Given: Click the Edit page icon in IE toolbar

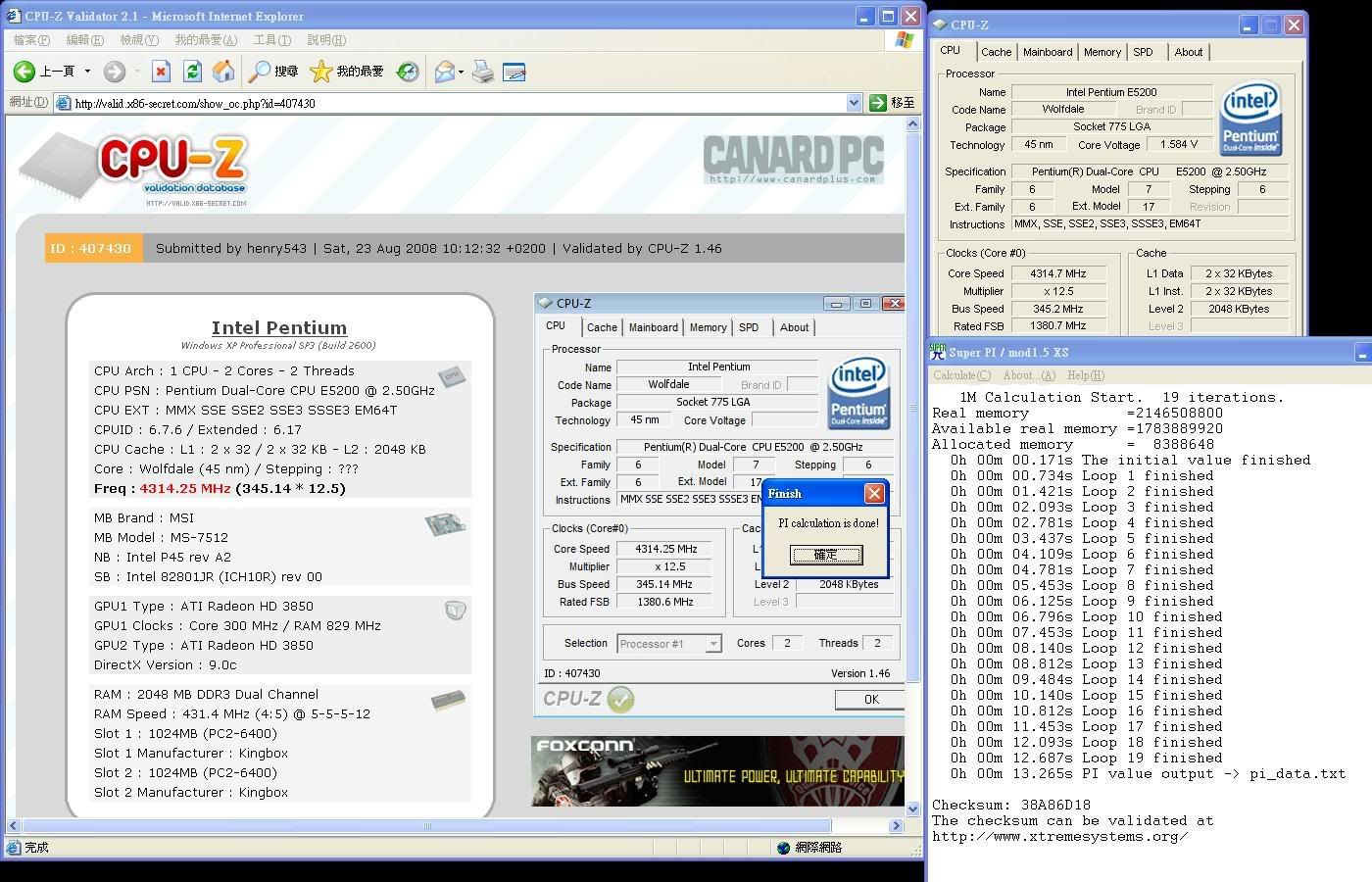Looking at the screenshot, I should pos(514,71).
